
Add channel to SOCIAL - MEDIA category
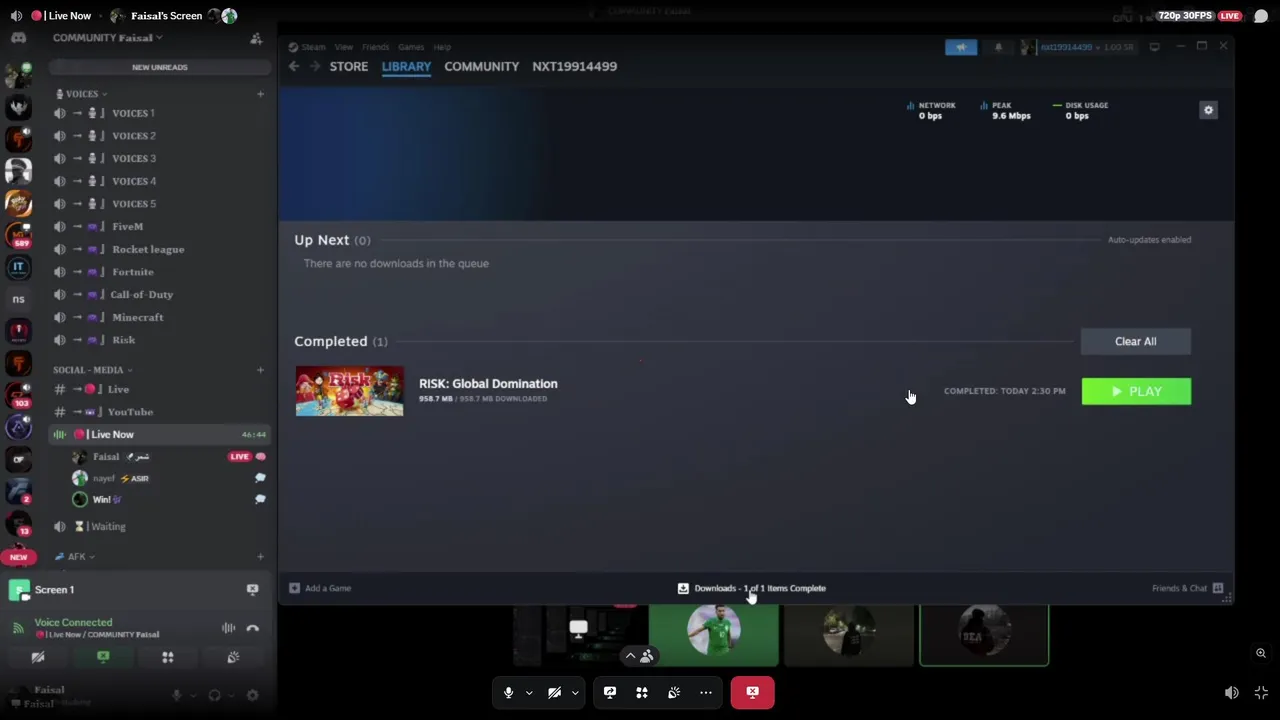[x=260, y=370]
